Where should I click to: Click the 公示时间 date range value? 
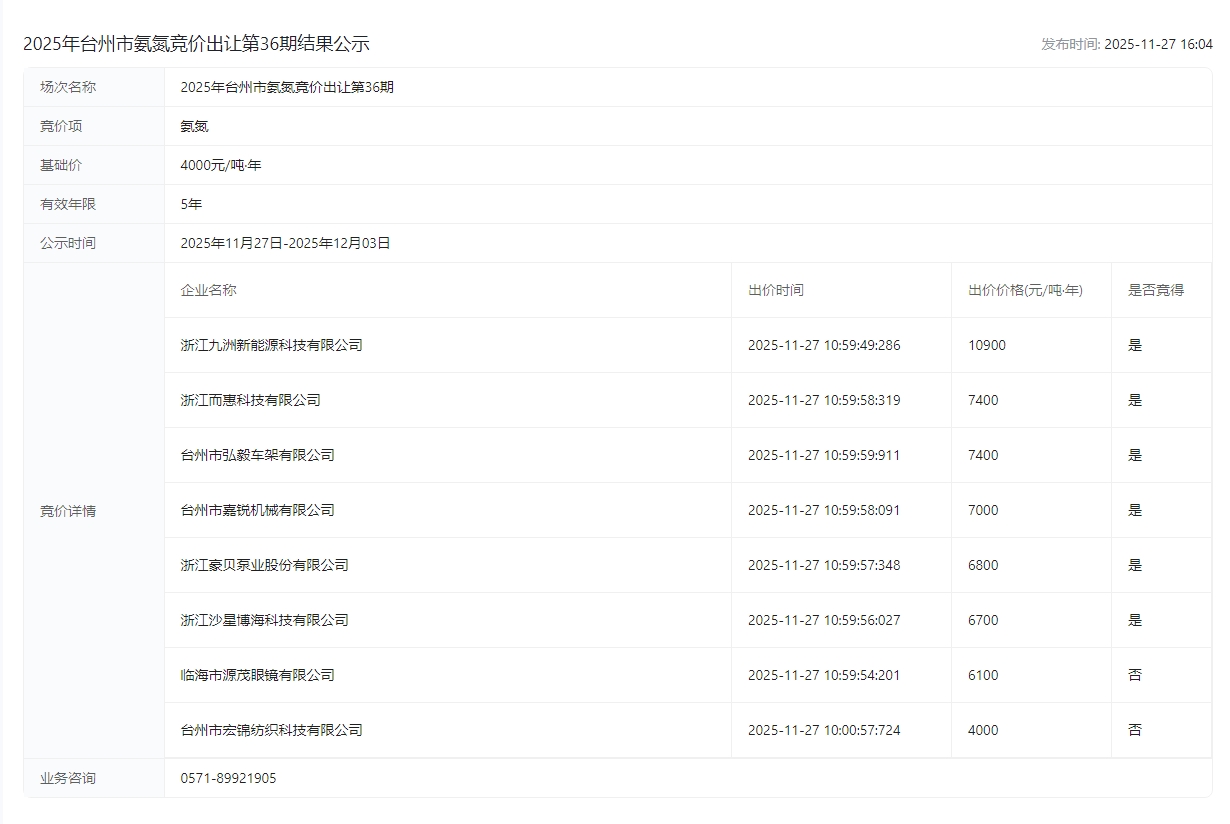click(285, 243)
